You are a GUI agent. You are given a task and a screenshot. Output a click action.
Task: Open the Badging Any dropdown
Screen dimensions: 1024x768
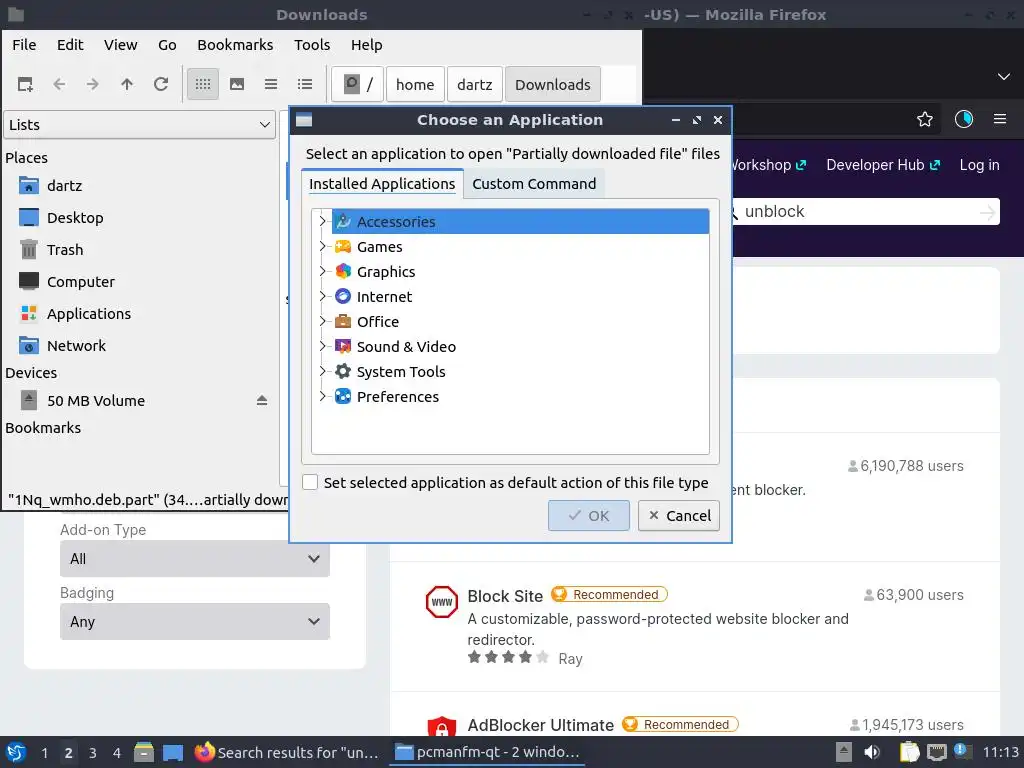coord(195,621)
